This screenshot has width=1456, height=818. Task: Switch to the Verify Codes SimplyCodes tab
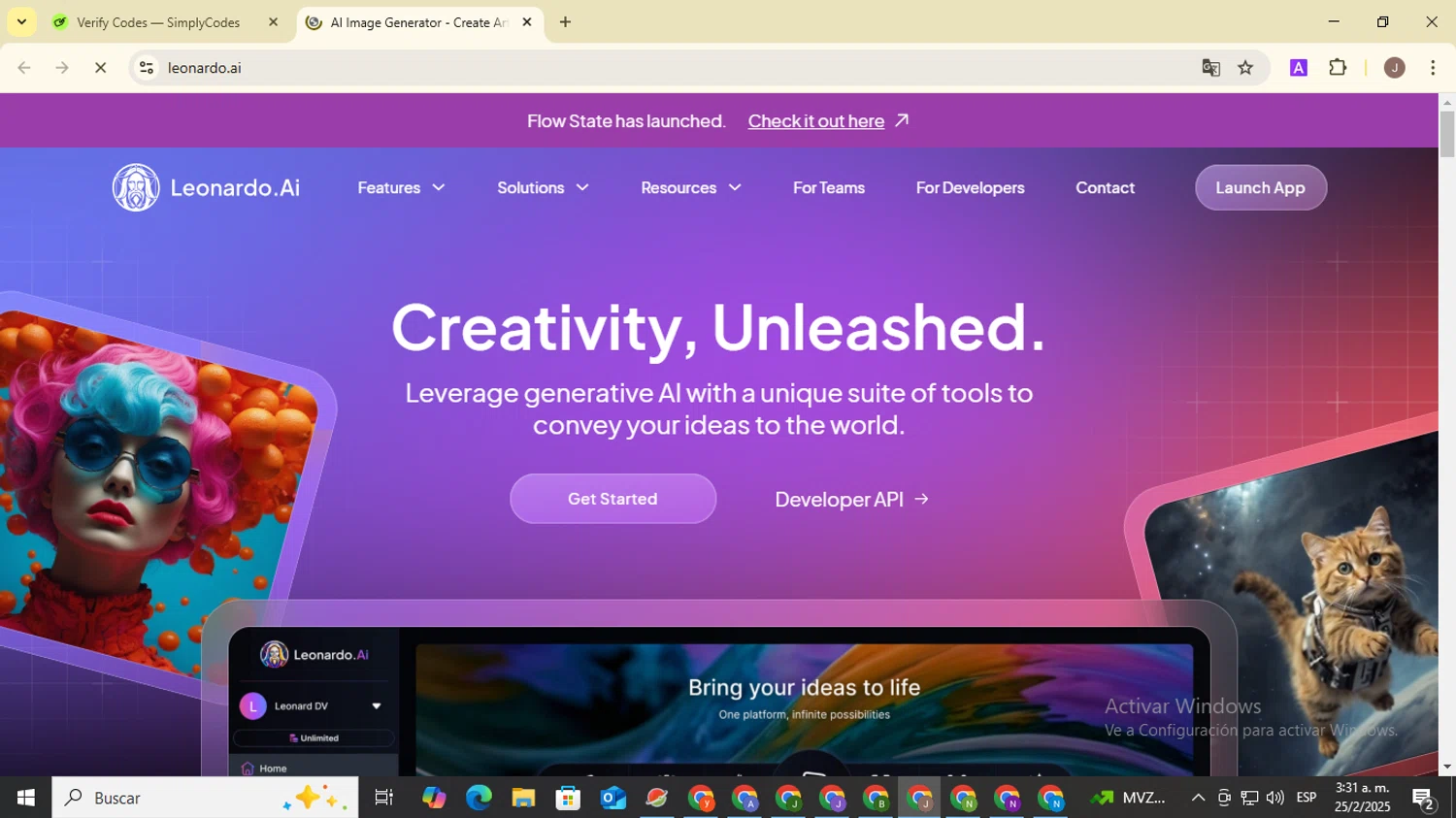coord(158,22)
